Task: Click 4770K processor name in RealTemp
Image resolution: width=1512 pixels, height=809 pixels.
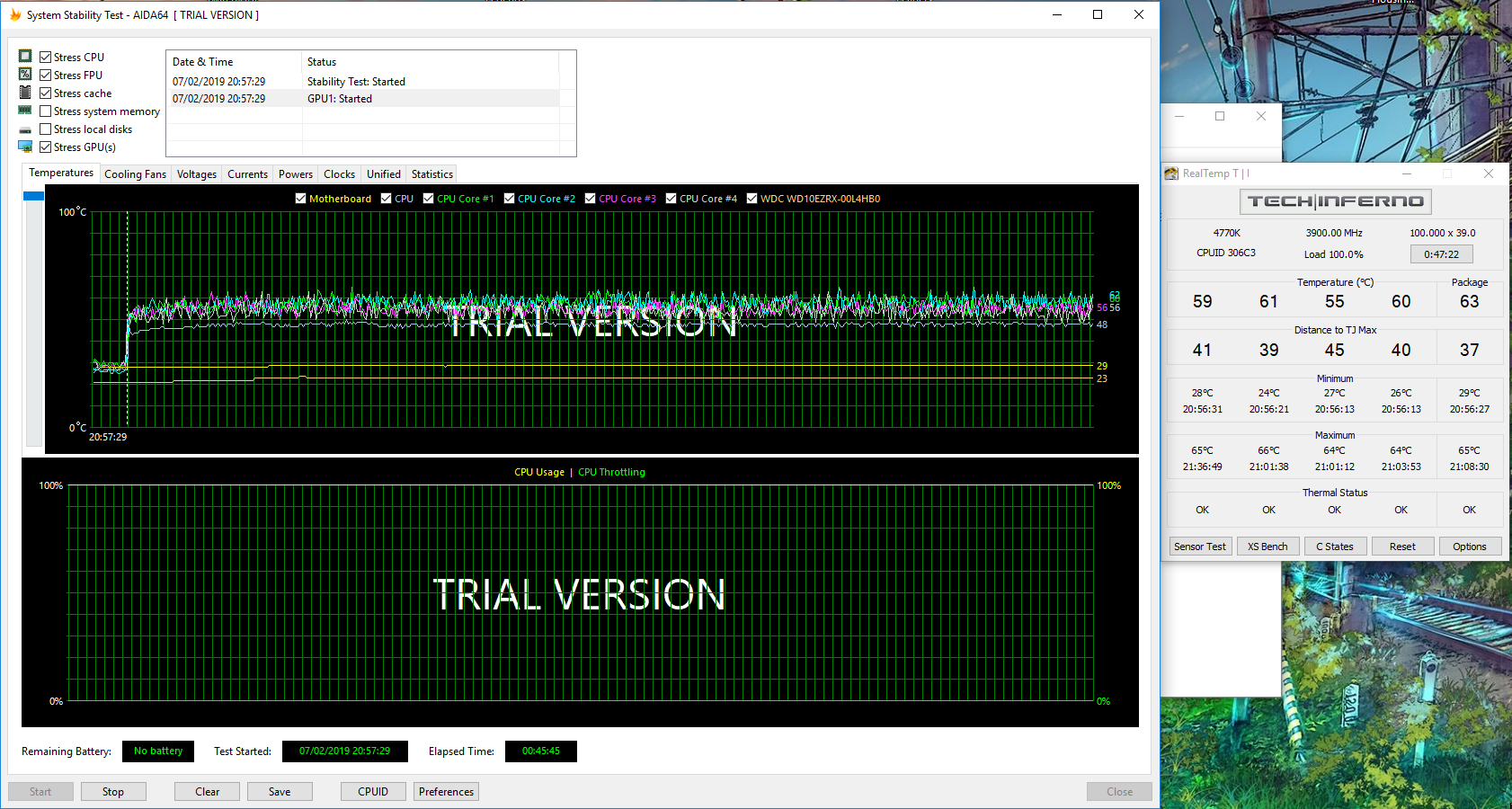Action: (x=1226, y=233)
